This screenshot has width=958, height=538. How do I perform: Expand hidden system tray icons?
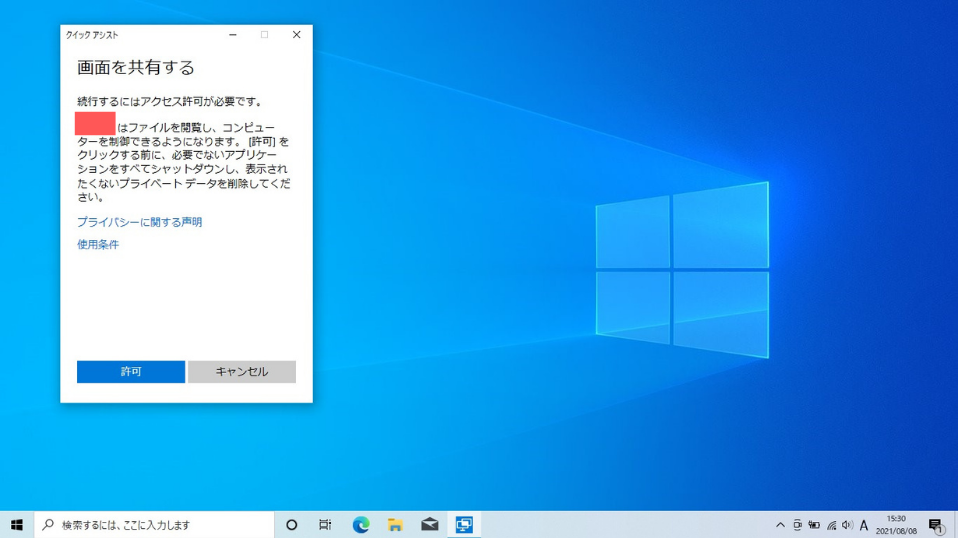tap(780, 525)
